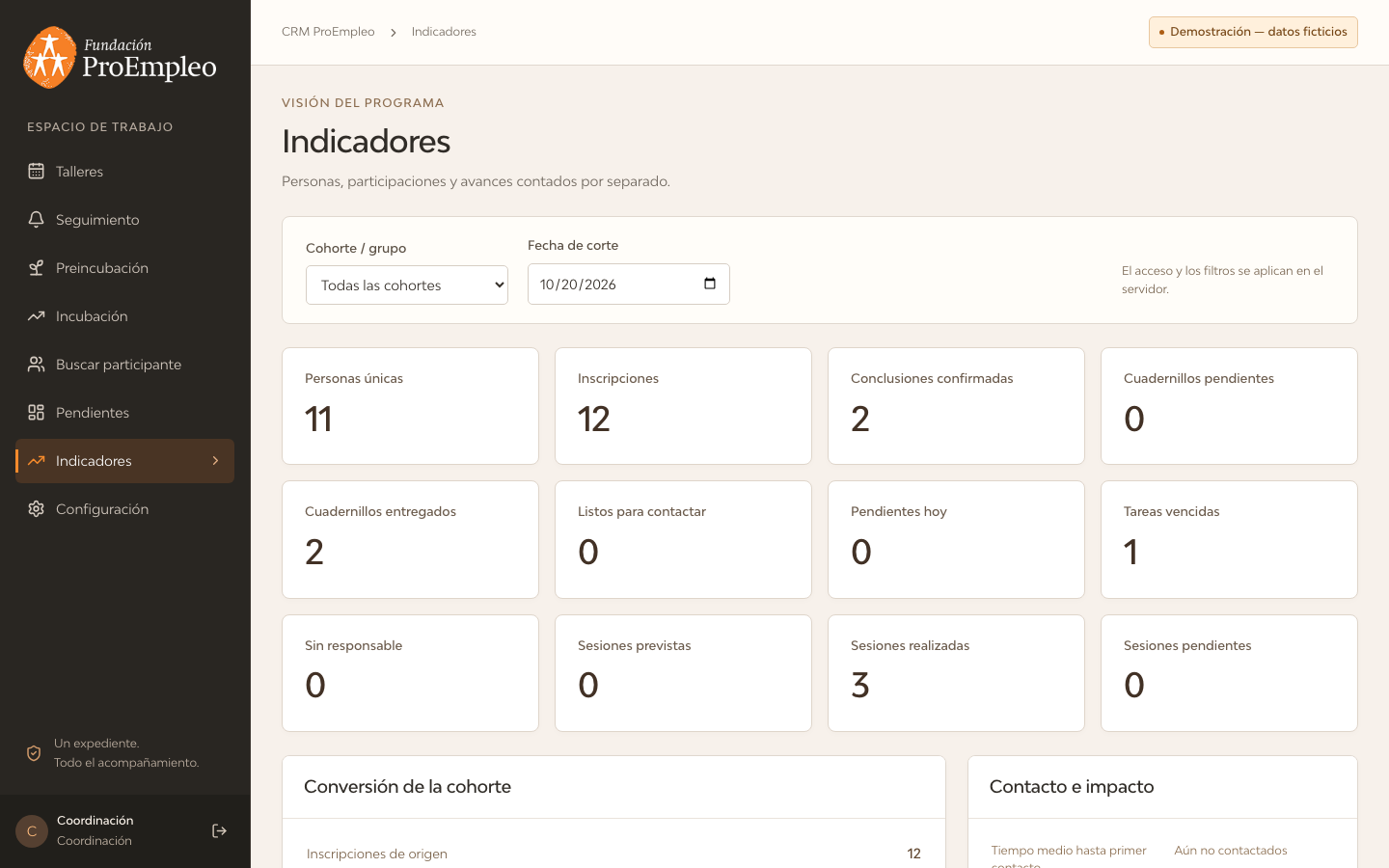Open Talleres in the sidebar

click(x=125, y=172)
